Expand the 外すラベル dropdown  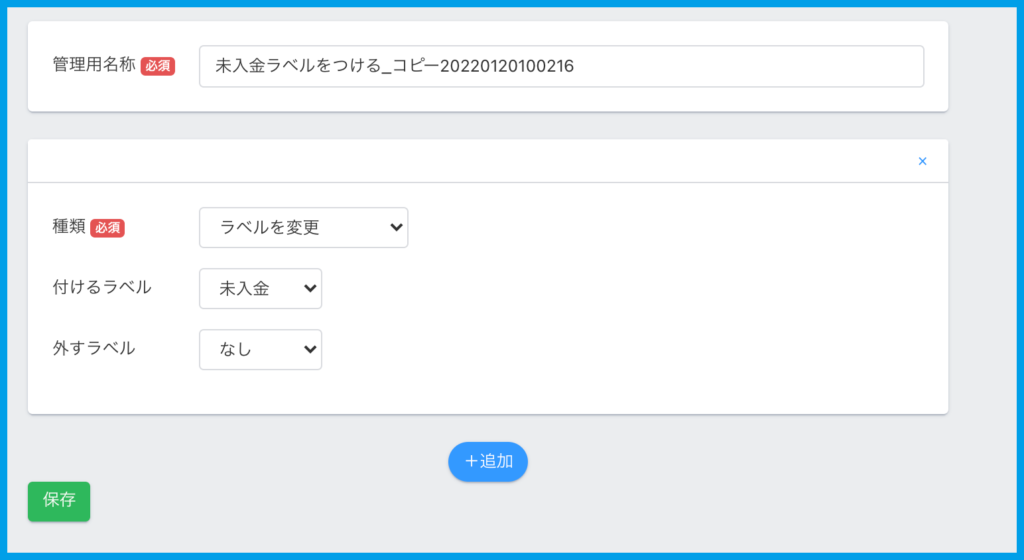pos(260,350)
